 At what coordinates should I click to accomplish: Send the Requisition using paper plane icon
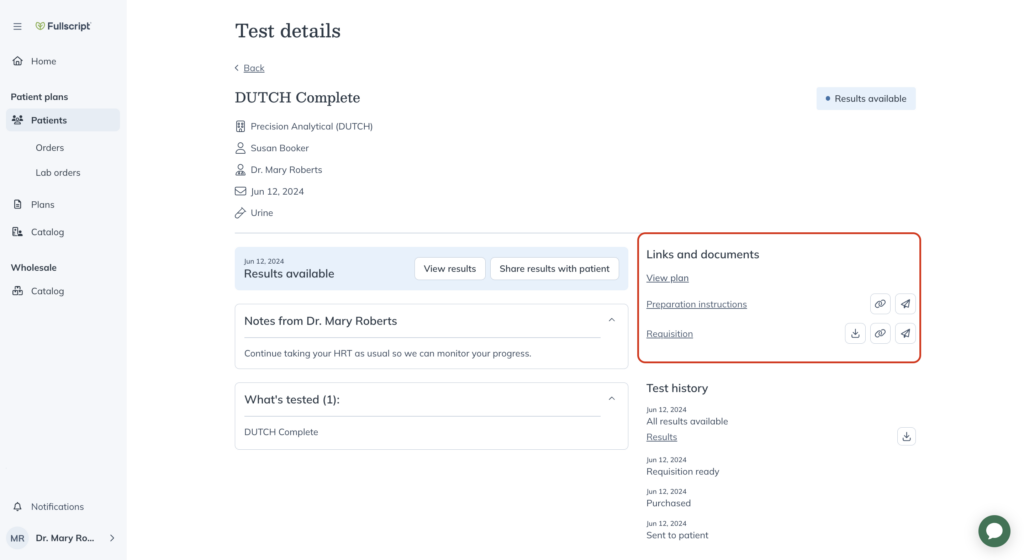[905, 334]
